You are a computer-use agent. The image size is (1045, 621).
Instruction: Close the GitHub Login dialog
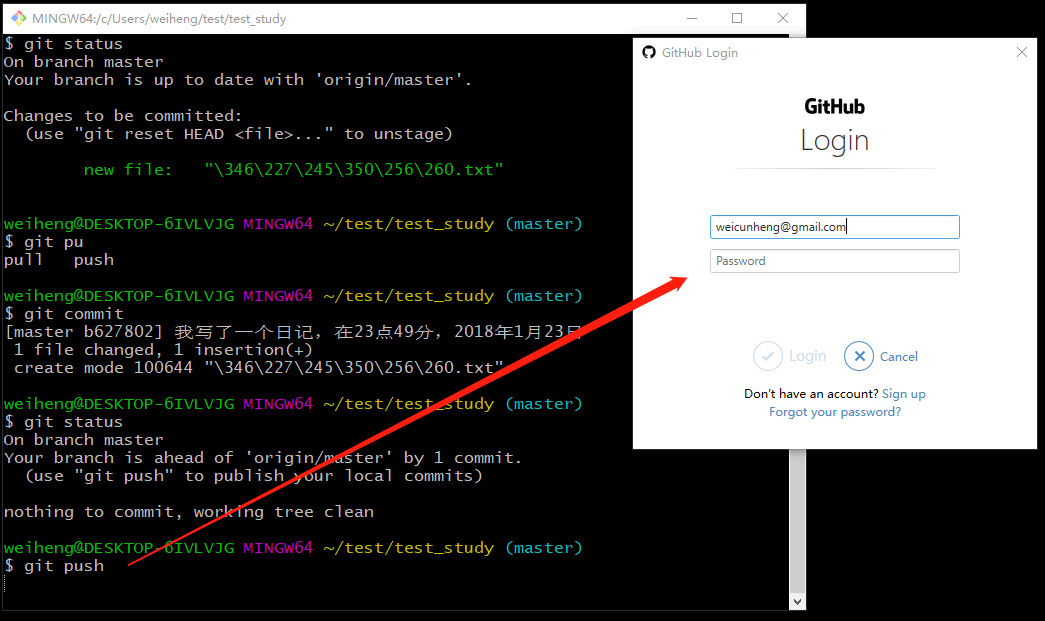1022,52
